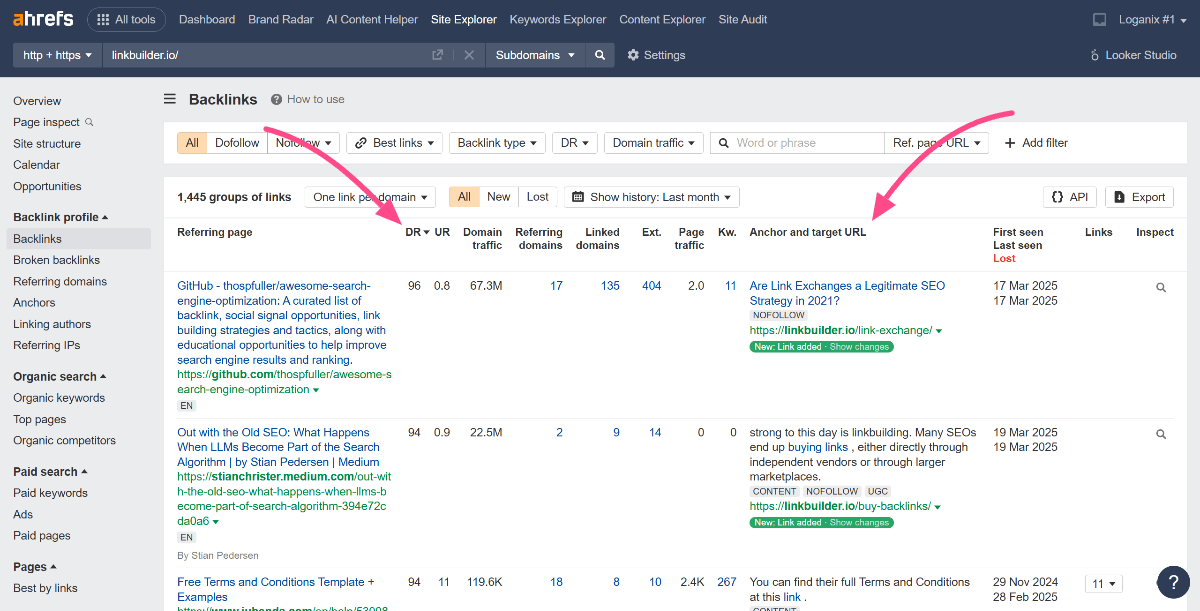Open the Backlink type dropdown
This screenshot has width=1200, height=611.
click(497, 143)
